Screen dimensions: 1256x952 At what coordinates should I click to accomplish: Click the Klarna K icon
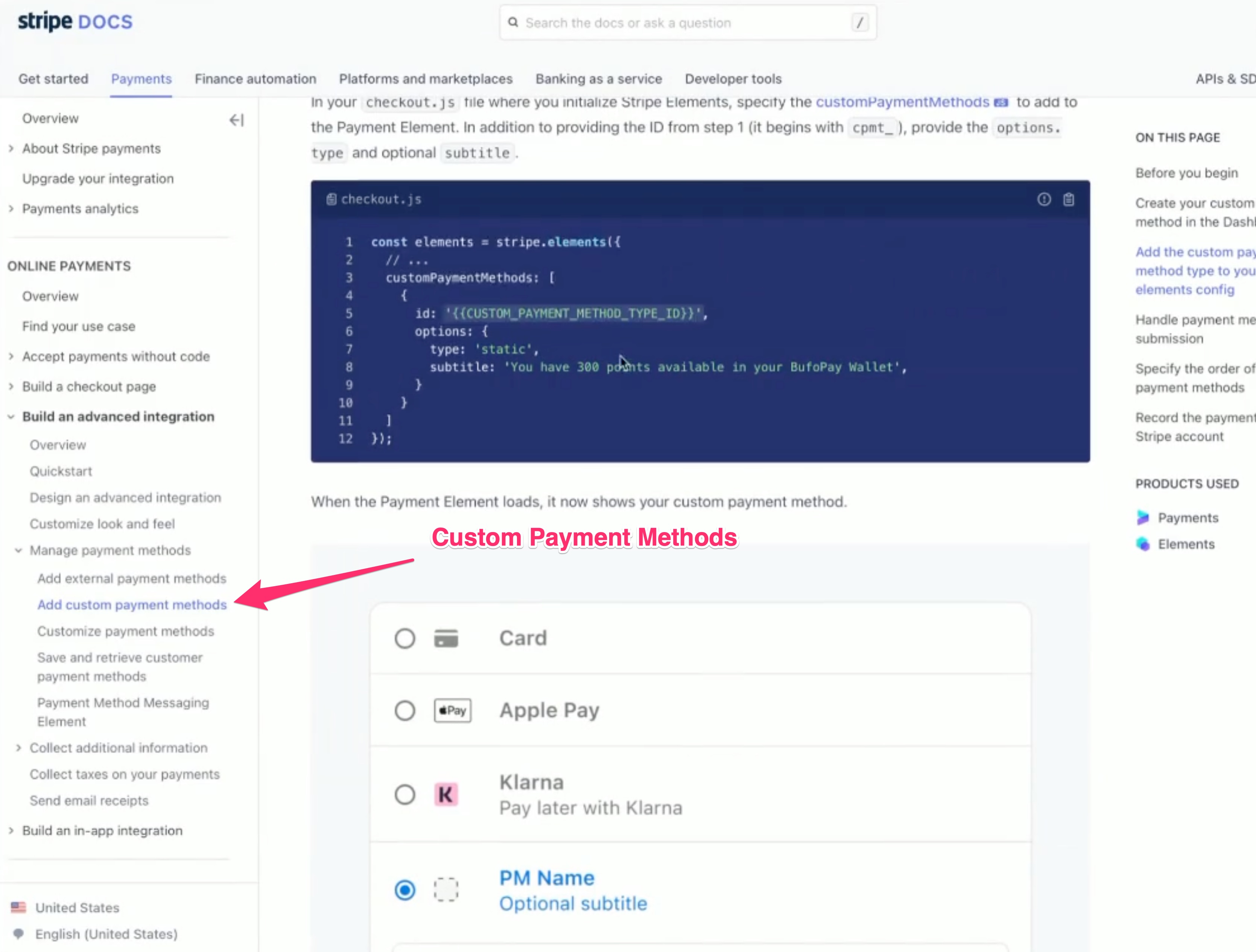click(x=446, y=795)
